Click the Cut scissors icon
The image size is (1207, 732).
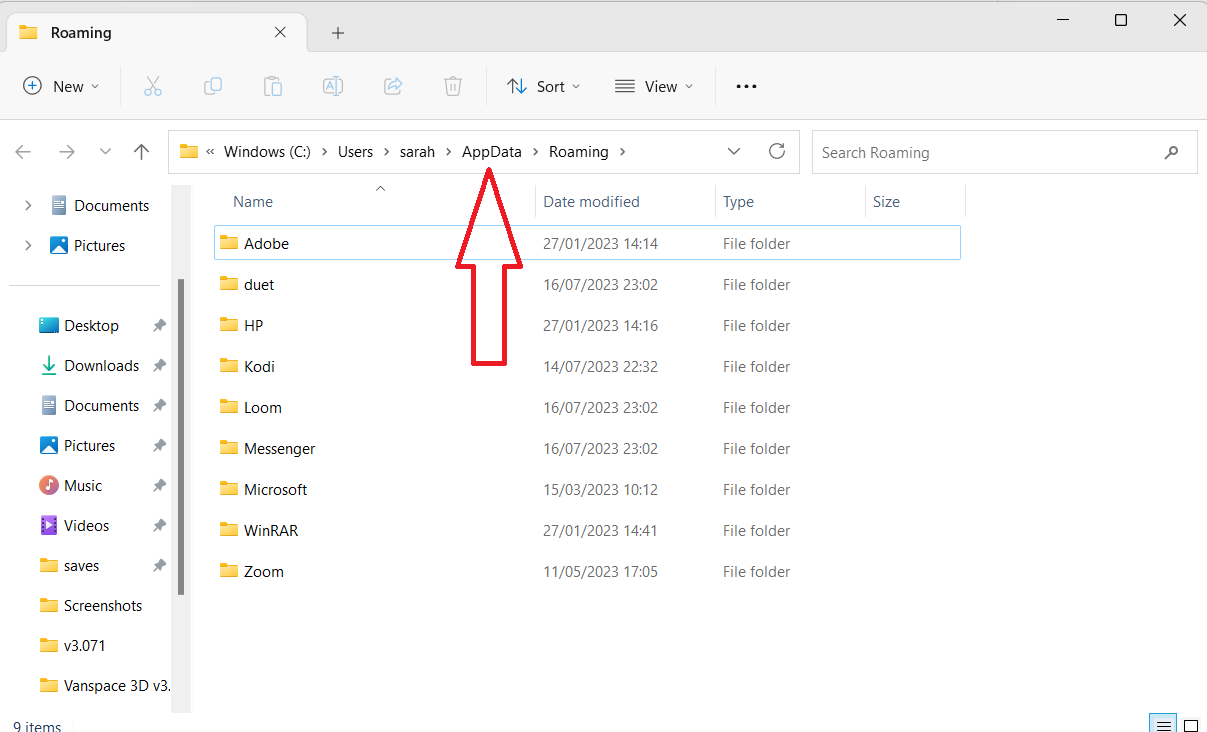[x=153, y=87]
